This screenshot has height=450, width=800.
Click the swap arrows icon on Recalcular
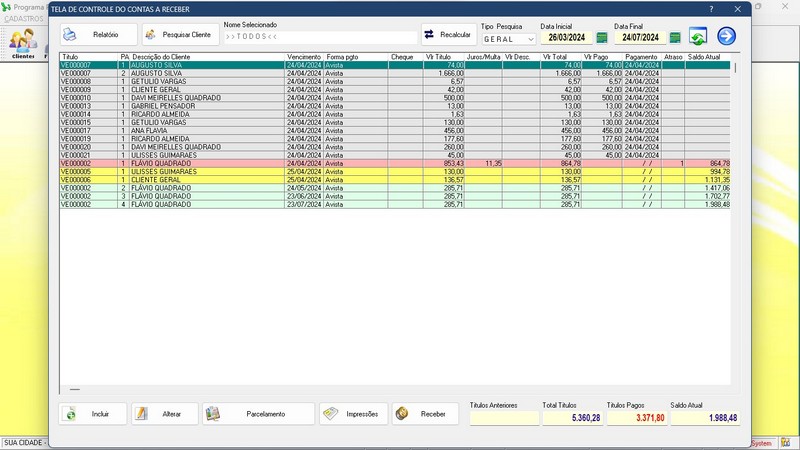click(x=429, y=34)
